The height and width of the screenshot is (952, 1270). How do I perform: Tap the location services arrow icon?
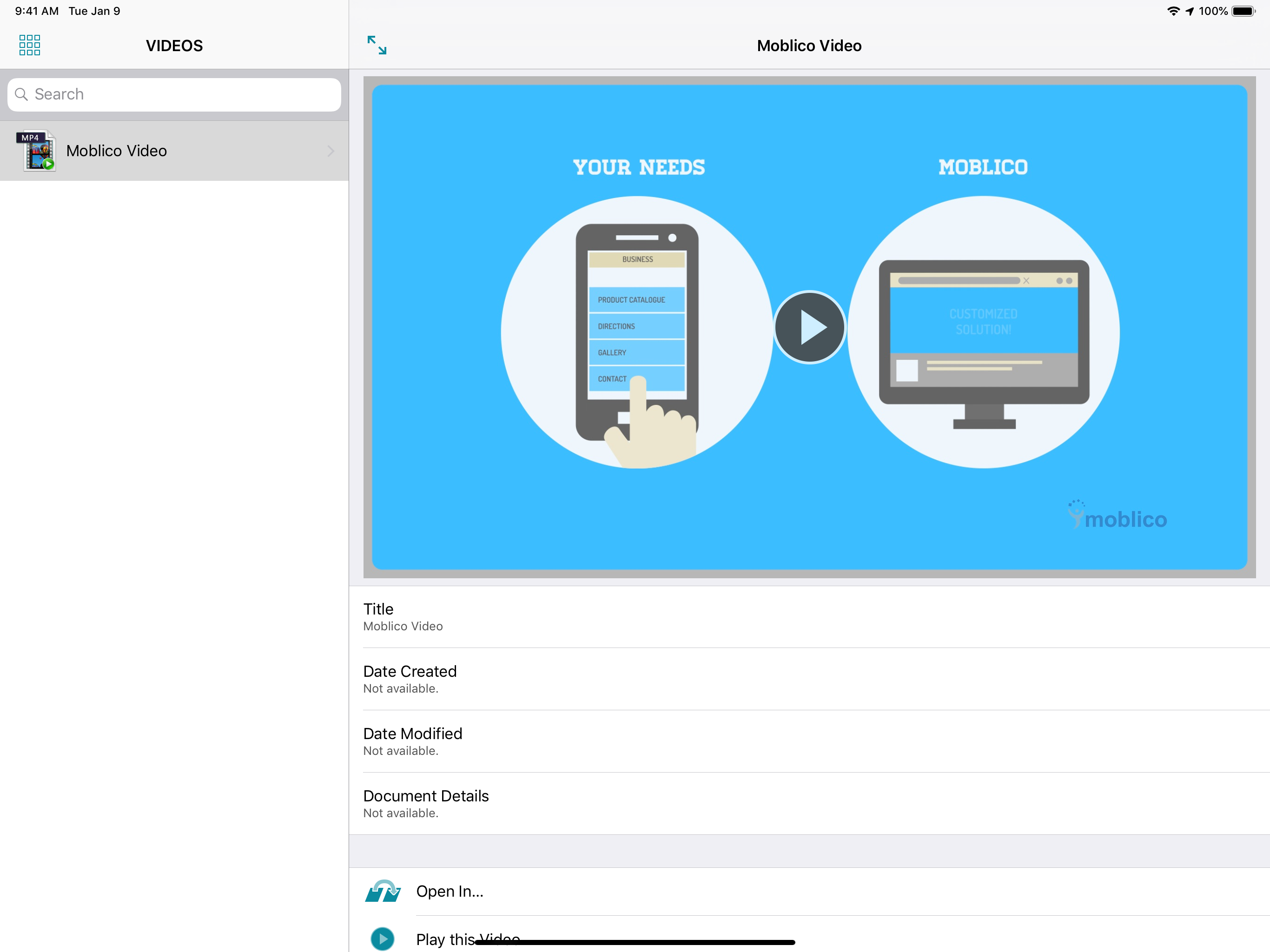click(x=1190, y=11)
